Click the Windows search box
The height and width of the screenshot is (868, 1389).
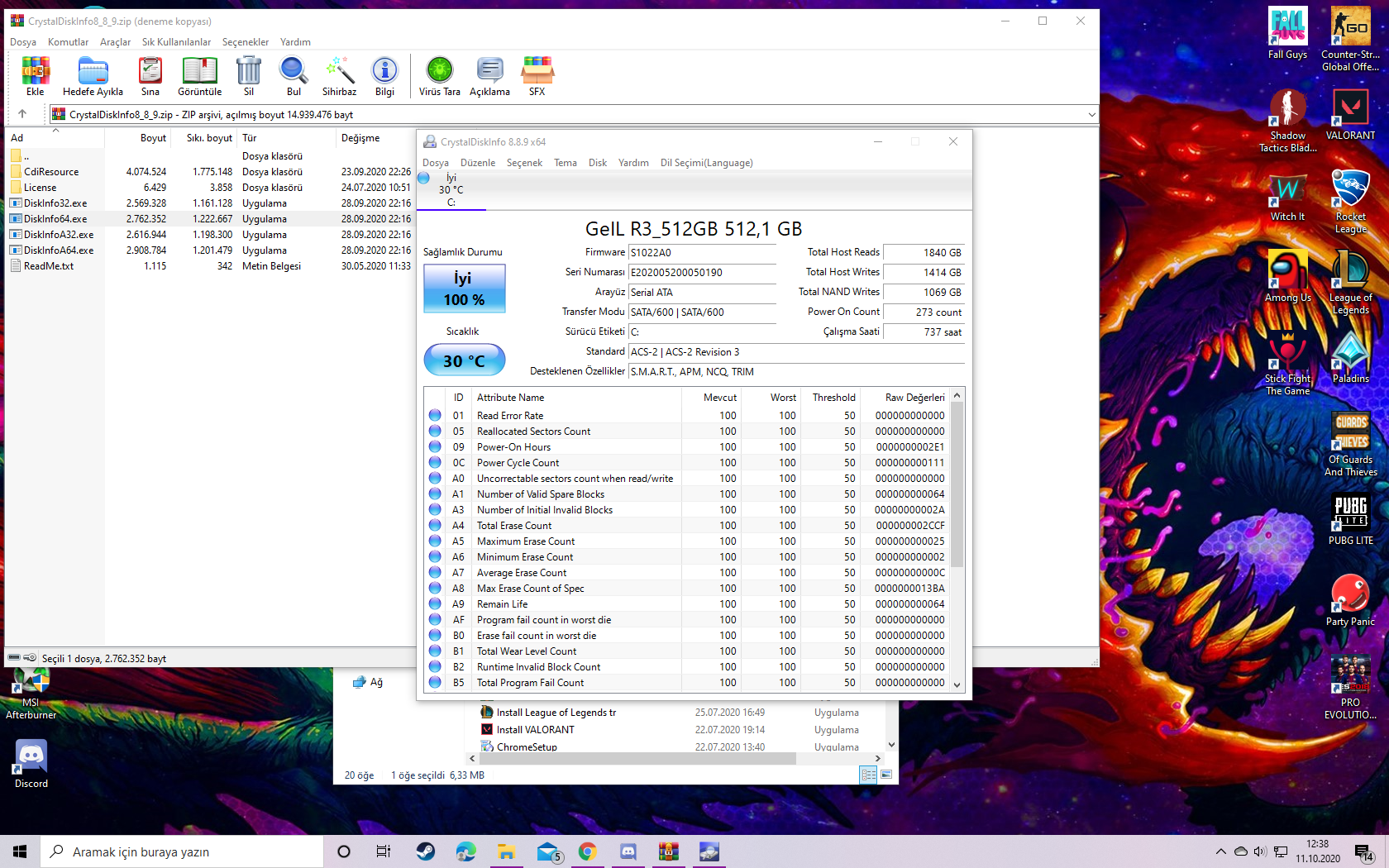tap(182, 851)
